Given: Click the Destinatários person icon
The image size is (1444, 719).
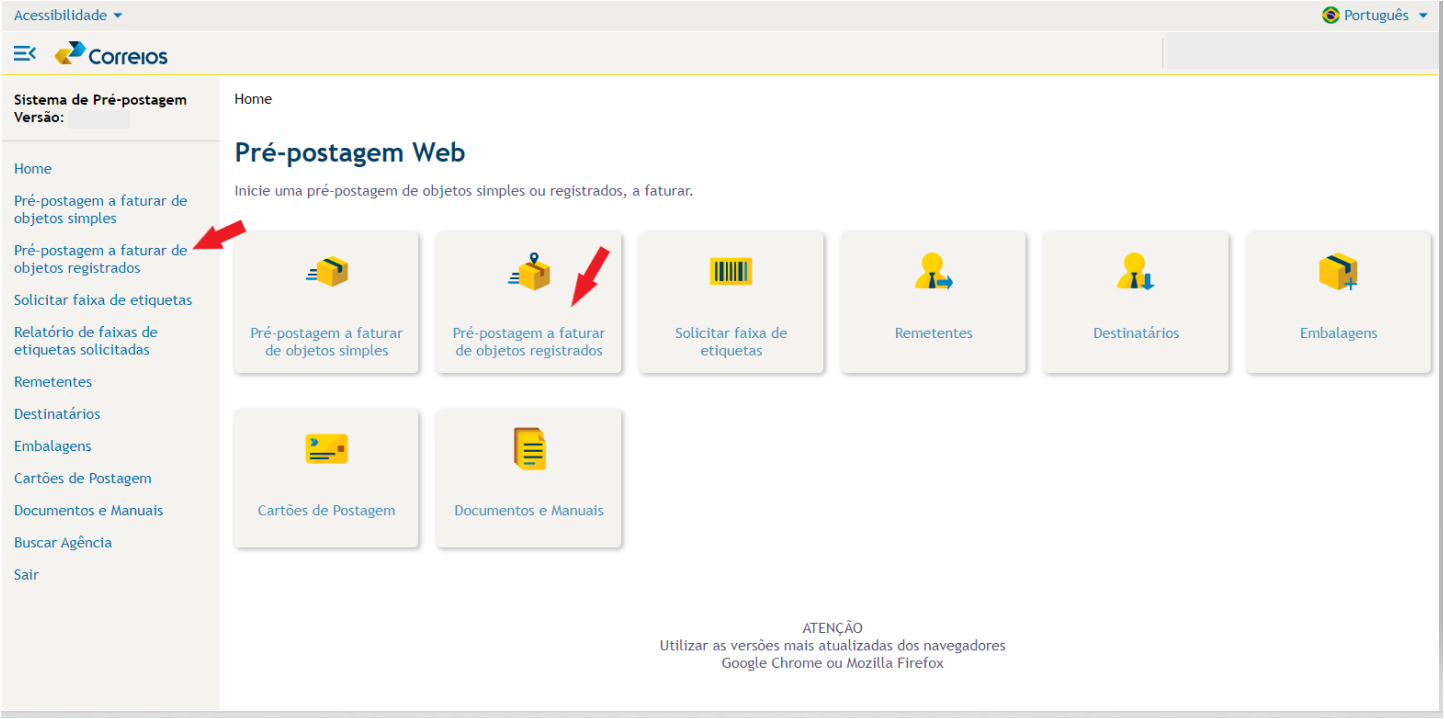Looking at the screenshot, I should [1136, 272].
